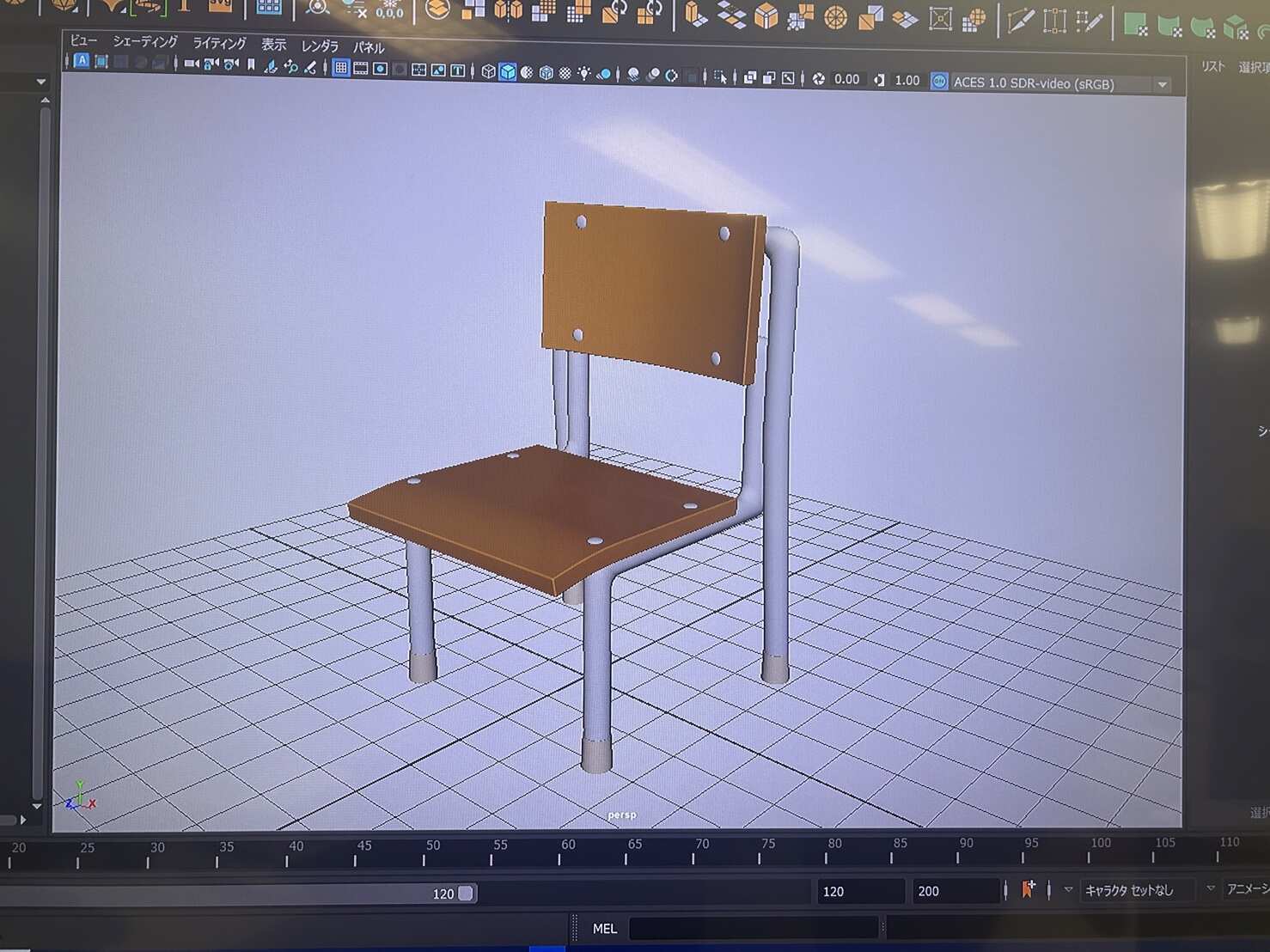Click the square with corner handles shelf icon
Image resolution: width=1270 pixels, height=952 pixels.
(x=941, y=19)
